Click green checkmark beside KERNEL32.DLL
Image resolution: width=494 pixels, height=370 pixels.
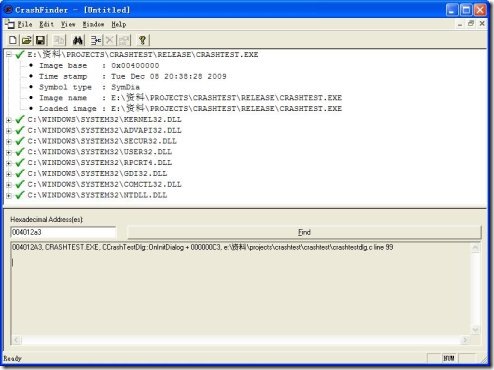20,119
